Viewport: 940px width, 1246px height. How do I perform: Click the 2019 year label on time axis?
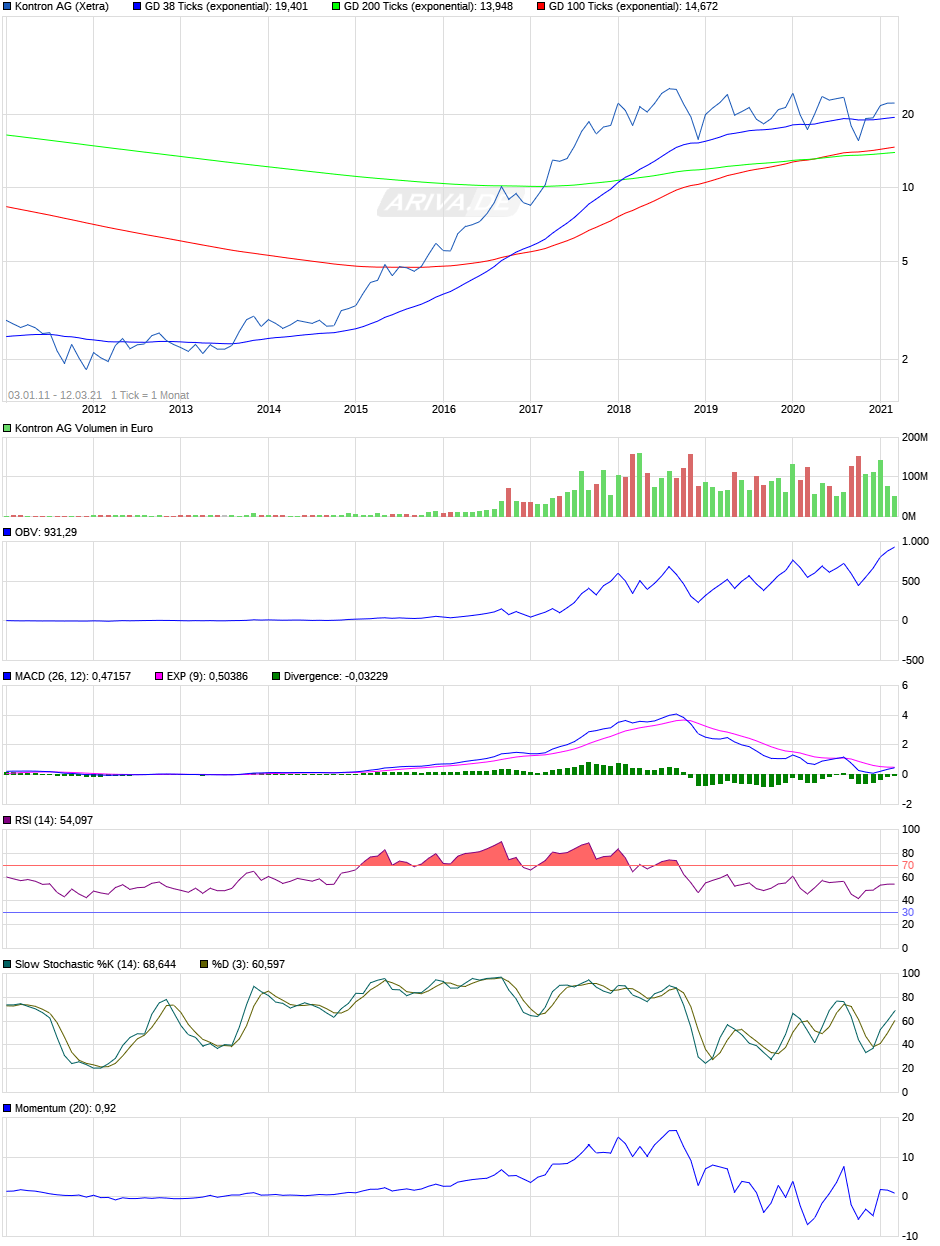point(706,409)
